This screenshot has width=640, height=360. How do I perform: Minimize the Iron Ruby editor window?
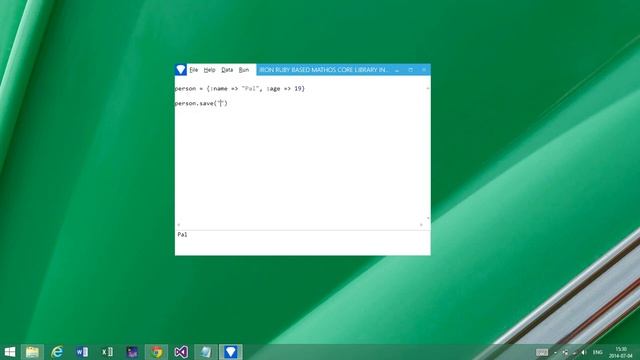pyautogui.click(x=397, y=70)
